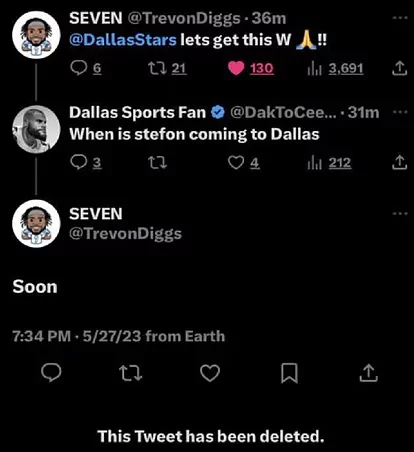Open more options on the 'Soon' tweet
This screenshot has height=452, width=414.
click(x=400, y=213)
